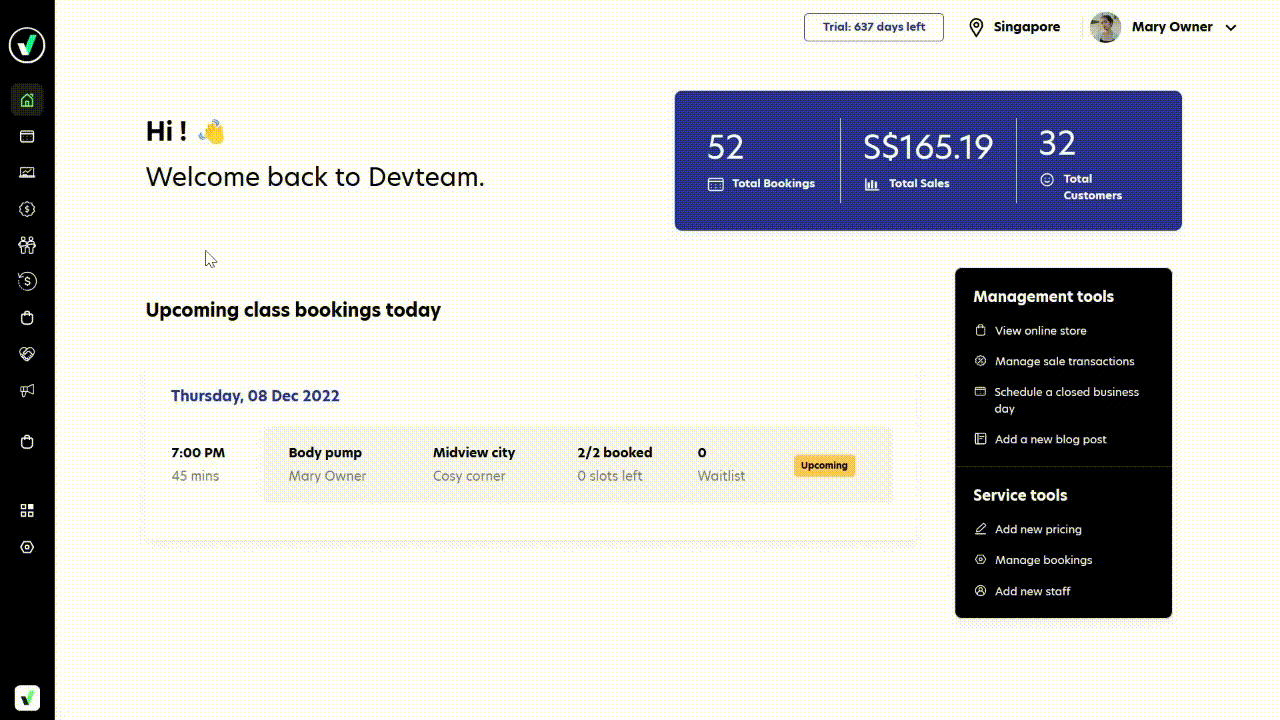Open Add new pricing link
This screenshot has width=1280, height=720.
[1038, 529]
